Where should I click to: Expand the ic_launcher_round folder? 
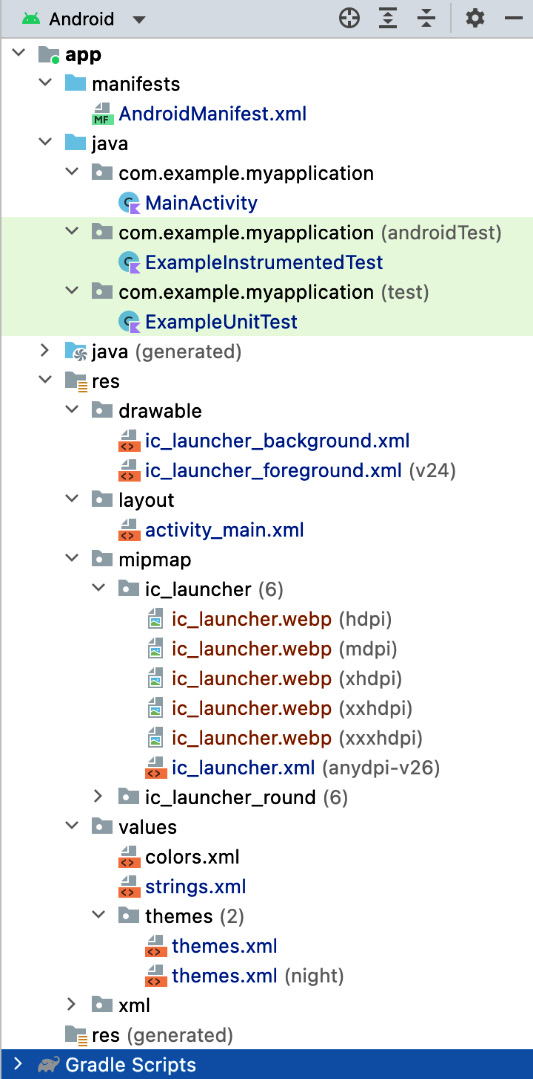pyautogui.click(x=98, y=797)
